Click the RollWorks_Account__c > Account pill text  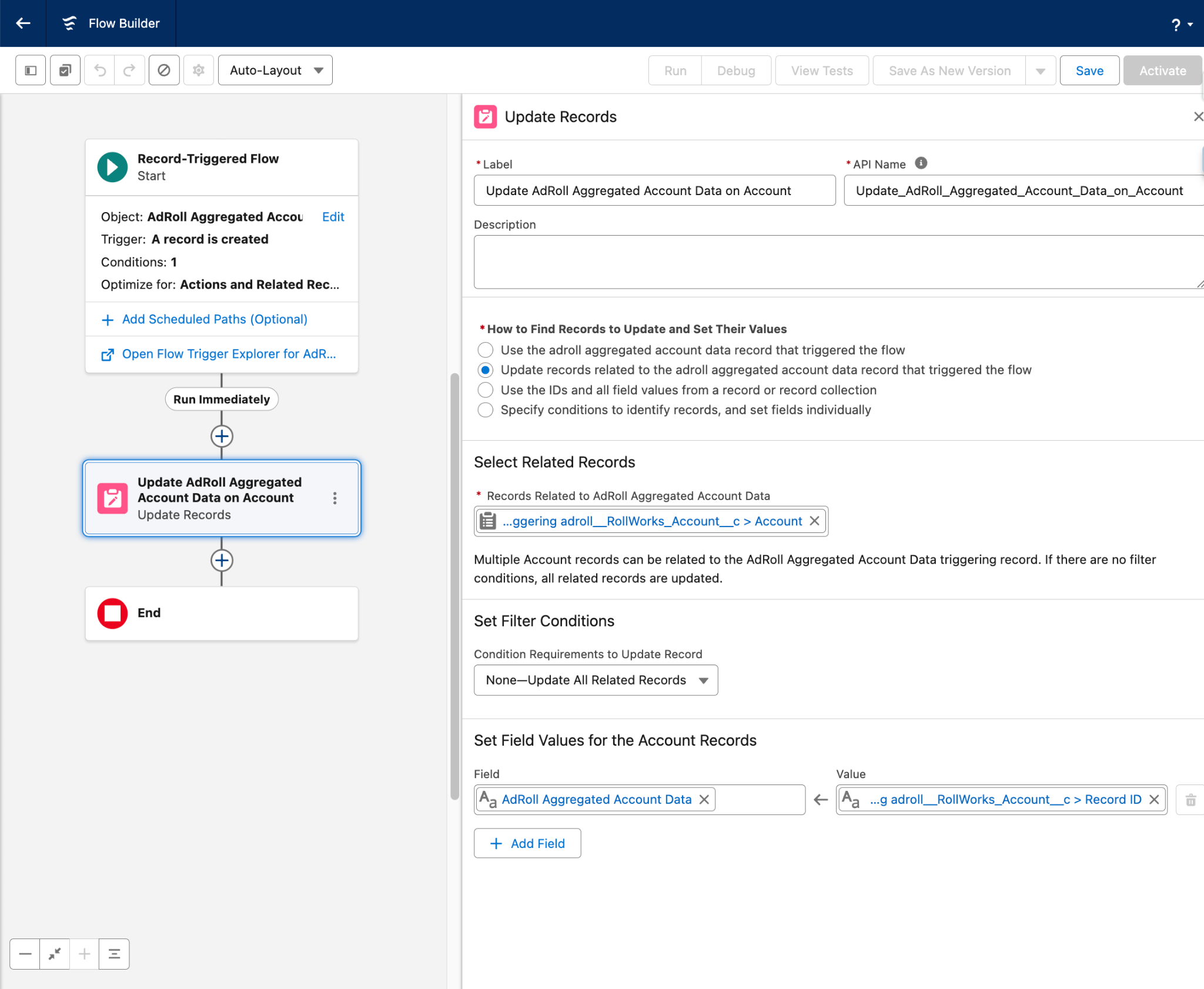652,521
